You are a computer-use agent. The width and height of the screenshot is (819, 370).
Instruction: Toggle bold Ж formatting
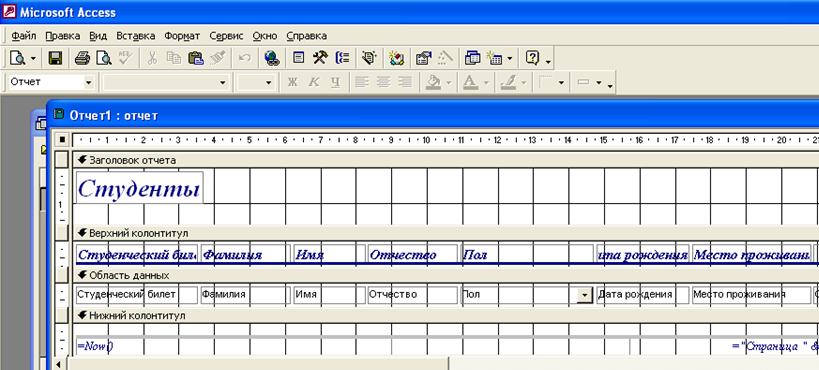pyautogui.click(x=292, y=82)
